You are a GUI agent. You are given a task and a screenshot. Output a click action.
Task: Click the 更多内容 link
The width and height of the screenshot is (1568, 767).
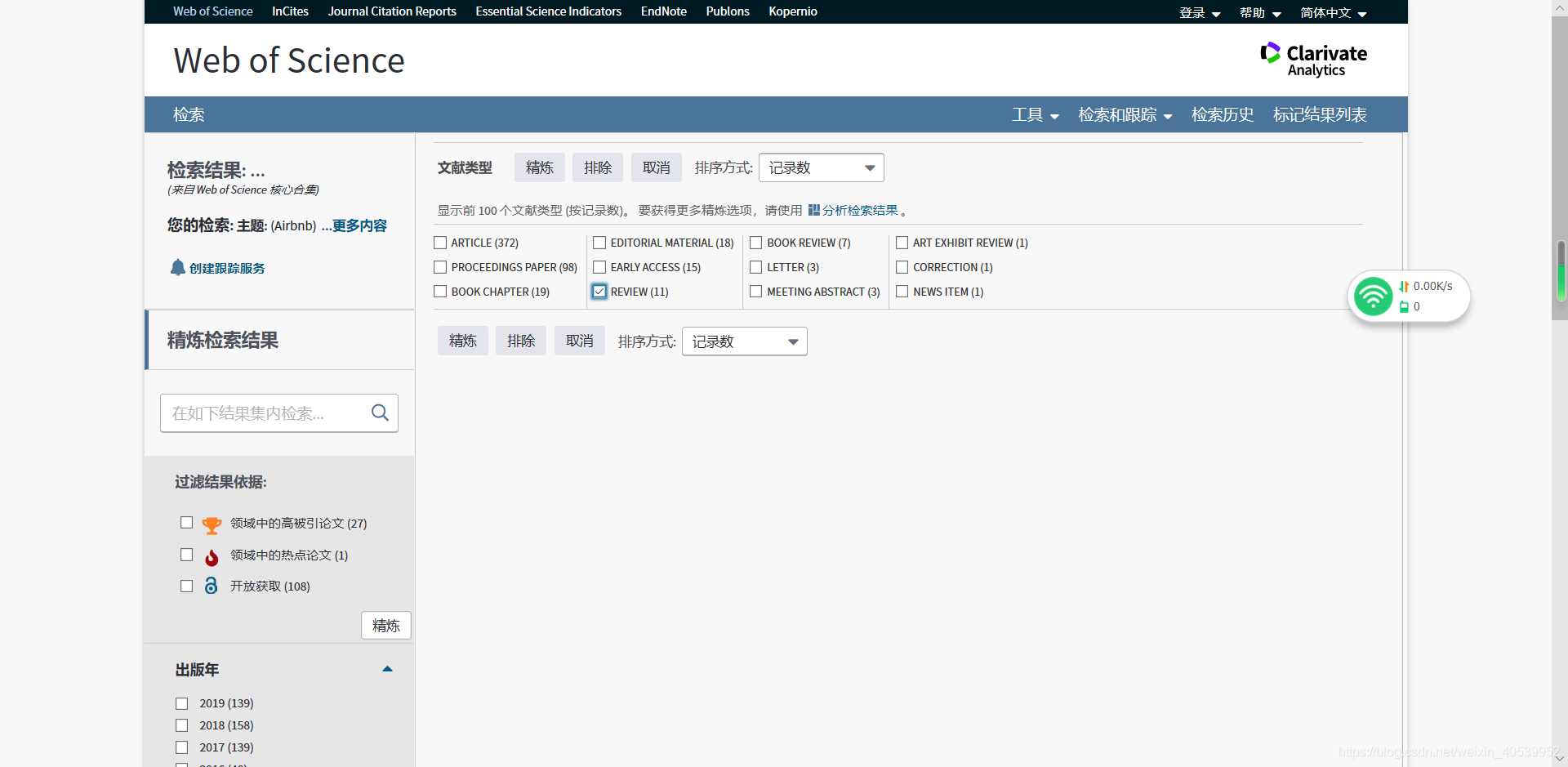(359, 225)
